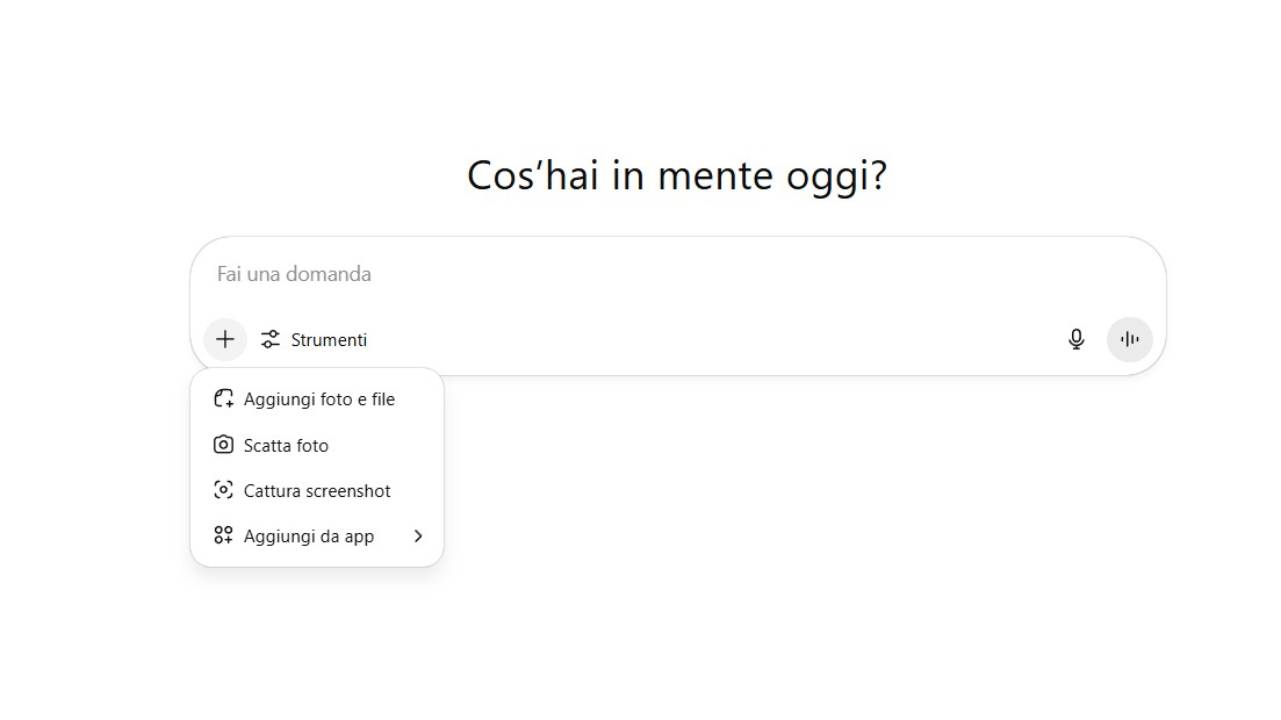This screenshot has width=1281, height=720.
Task: Click the photo frame icon beside Aggiungi foto
Action: pyautogui.click(x=222, y=398)
